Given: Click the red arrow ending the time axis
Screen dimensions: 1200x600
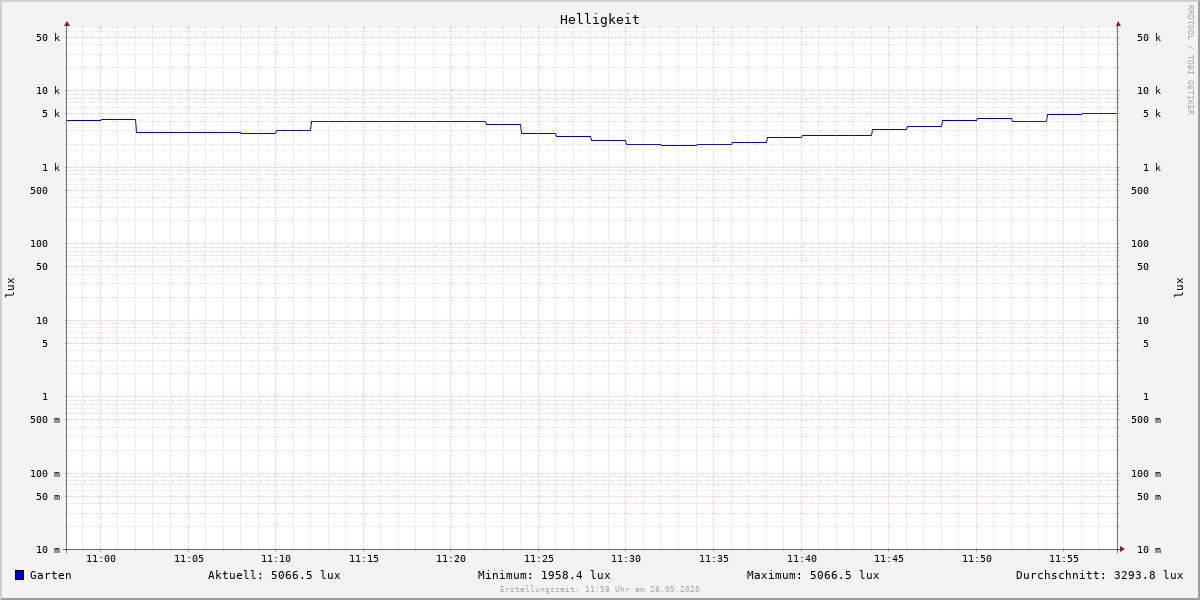Looking at the screenshot, I should (1122, 549).
